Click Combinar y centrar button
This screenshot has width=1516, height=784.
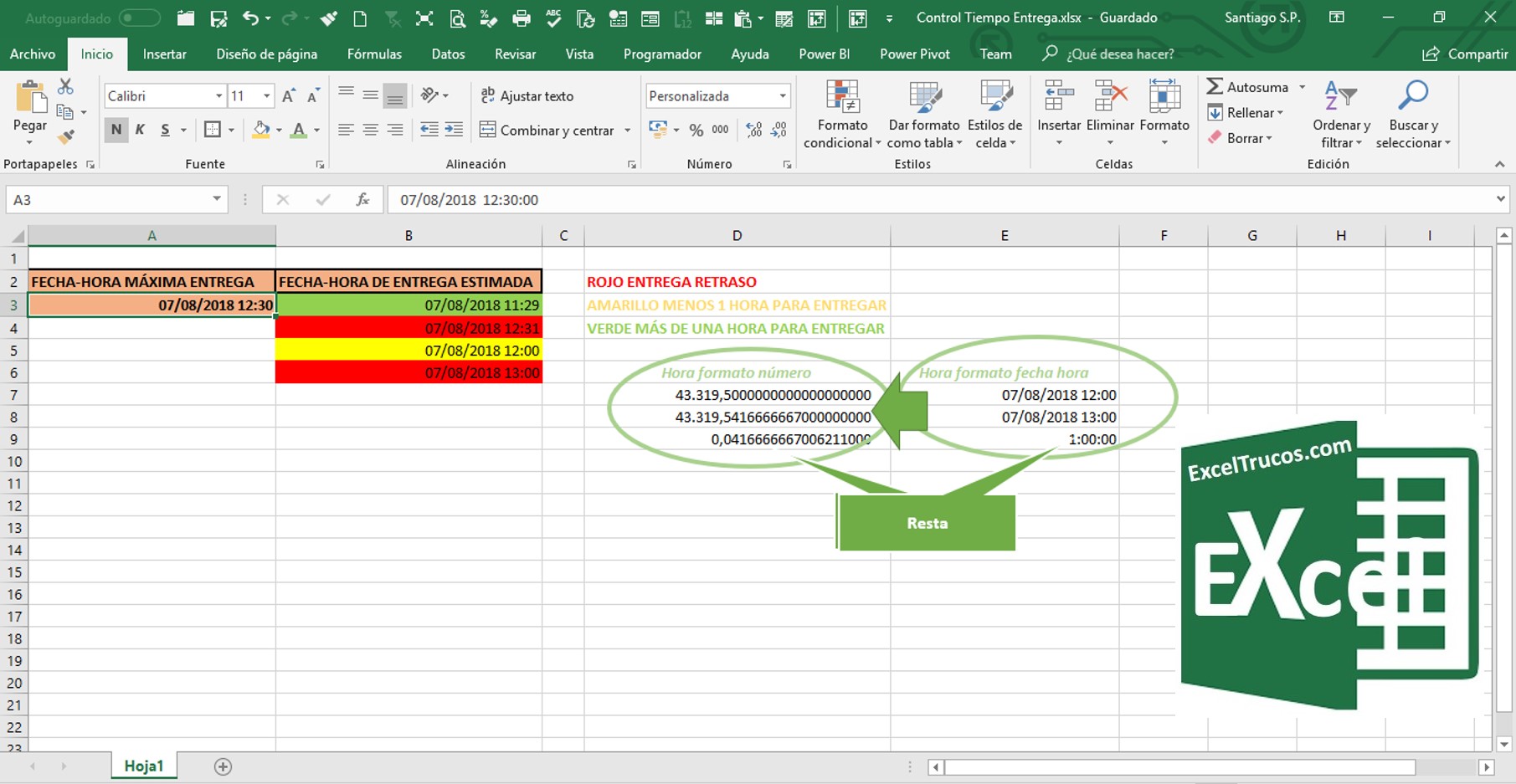click(547, 131)
